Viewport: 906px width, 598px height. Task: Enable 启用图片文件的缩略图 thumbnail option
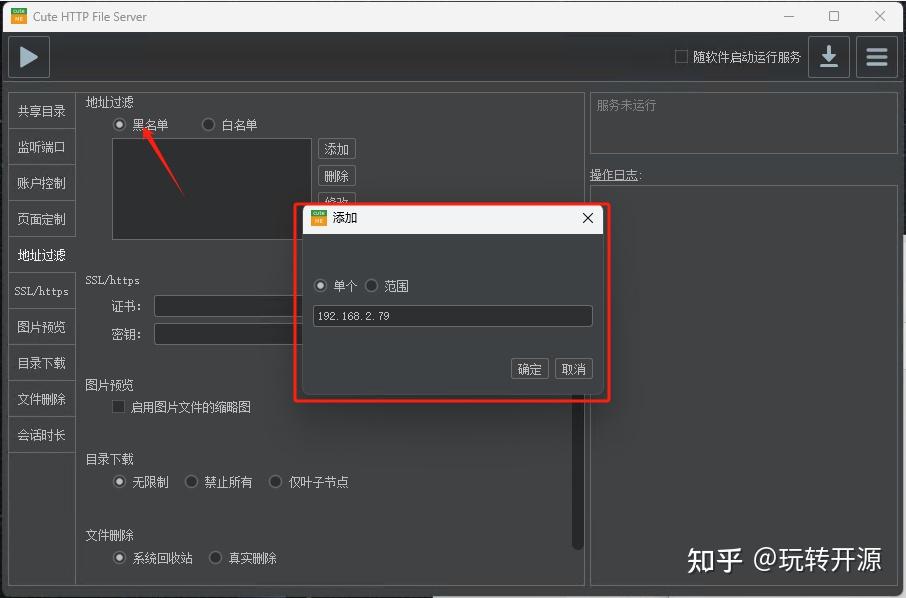[117, 406]
